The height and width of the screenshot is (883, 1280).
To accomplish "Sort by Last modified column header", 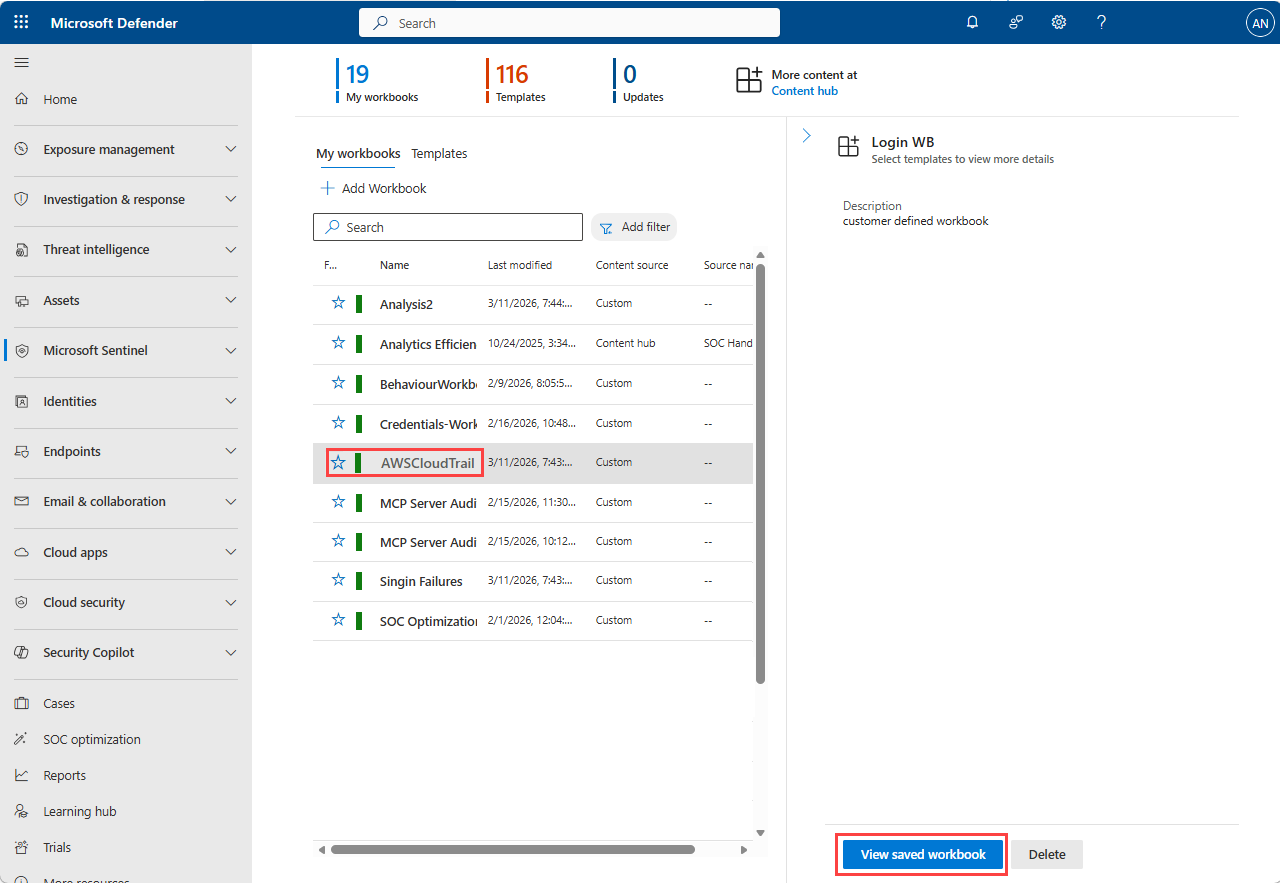I will [520, 265].
